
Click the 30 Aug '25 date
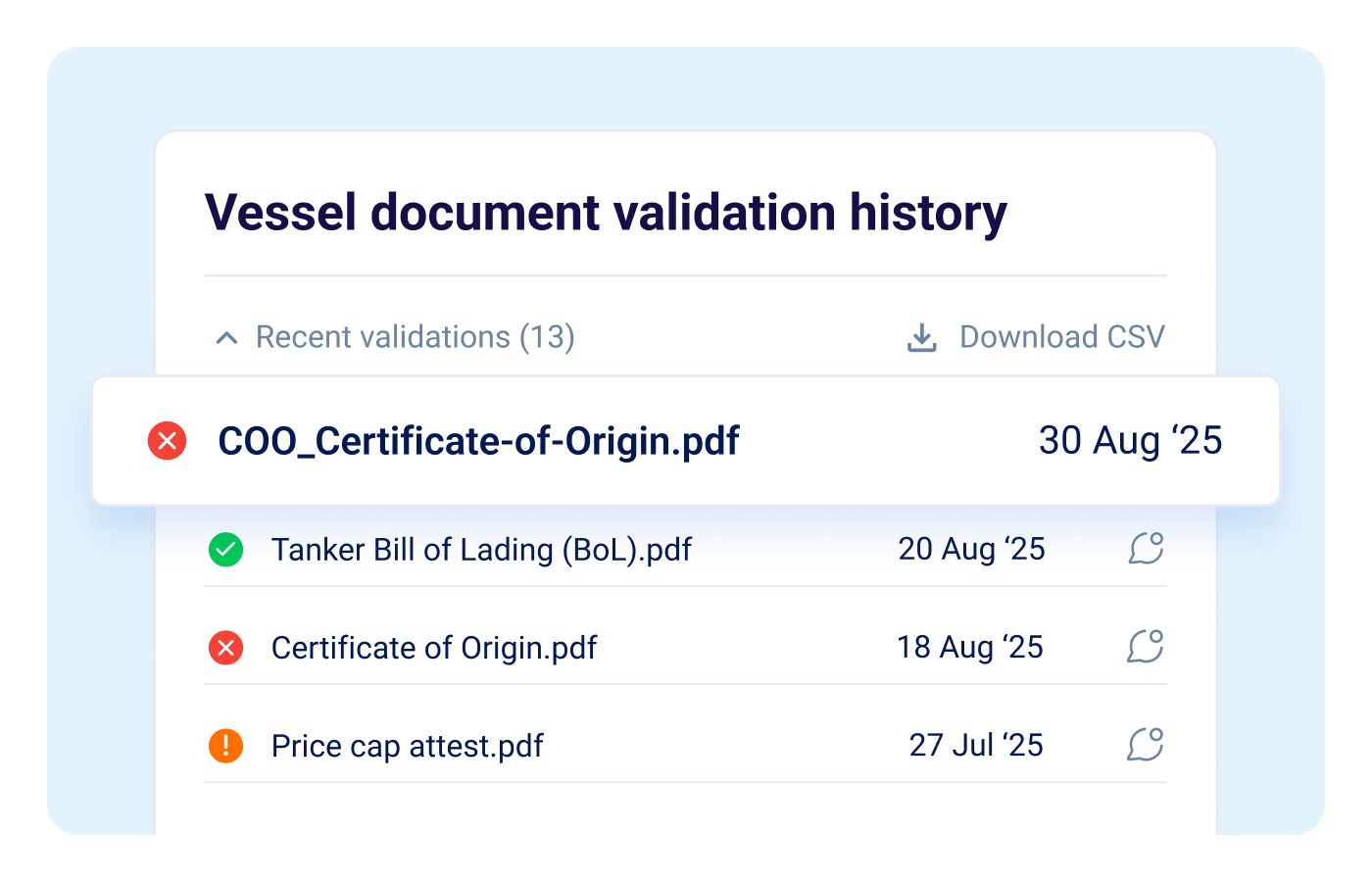1130,441
